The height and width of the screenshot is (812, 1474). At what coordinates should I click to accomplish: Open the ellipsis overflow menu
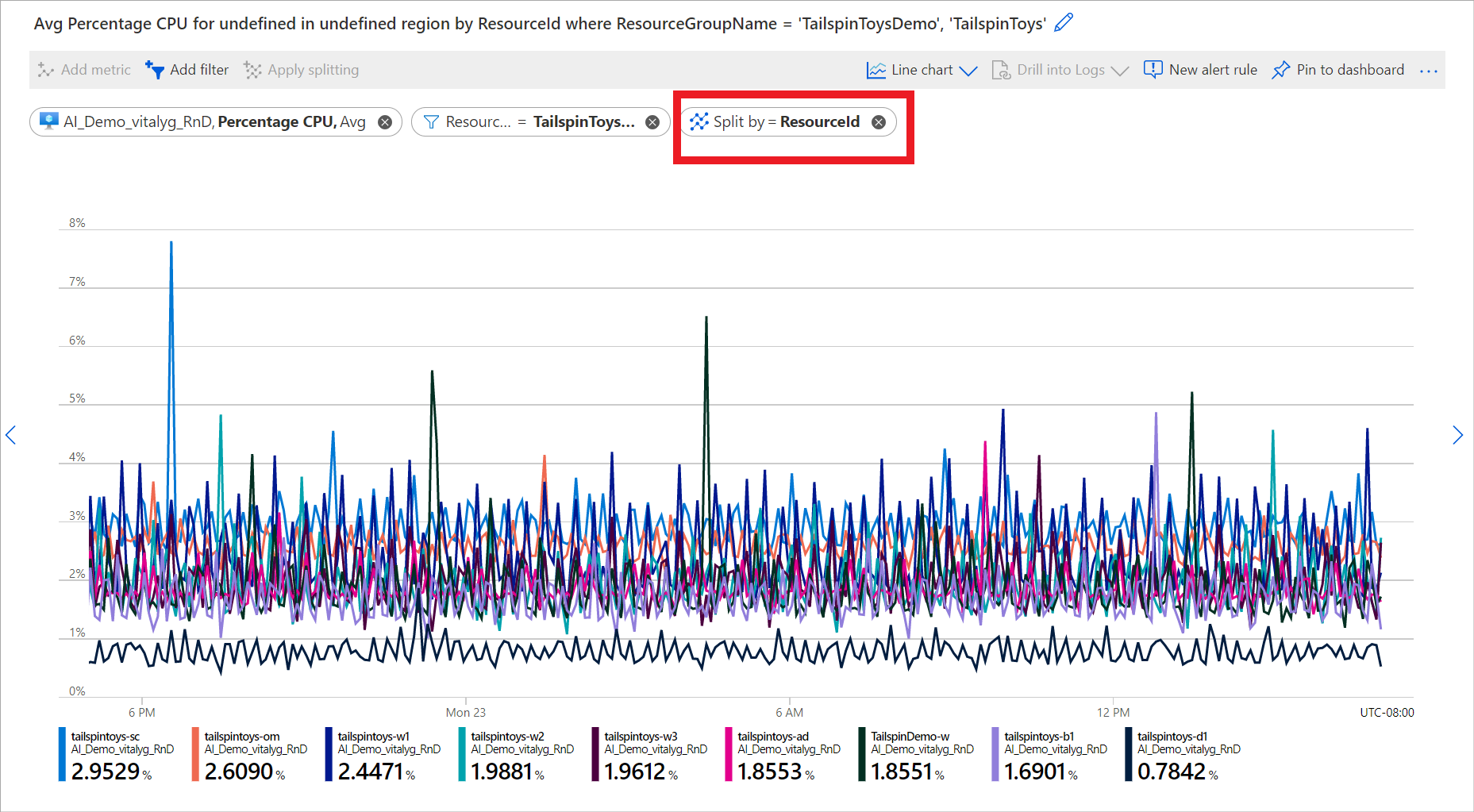pos(1428,70)
